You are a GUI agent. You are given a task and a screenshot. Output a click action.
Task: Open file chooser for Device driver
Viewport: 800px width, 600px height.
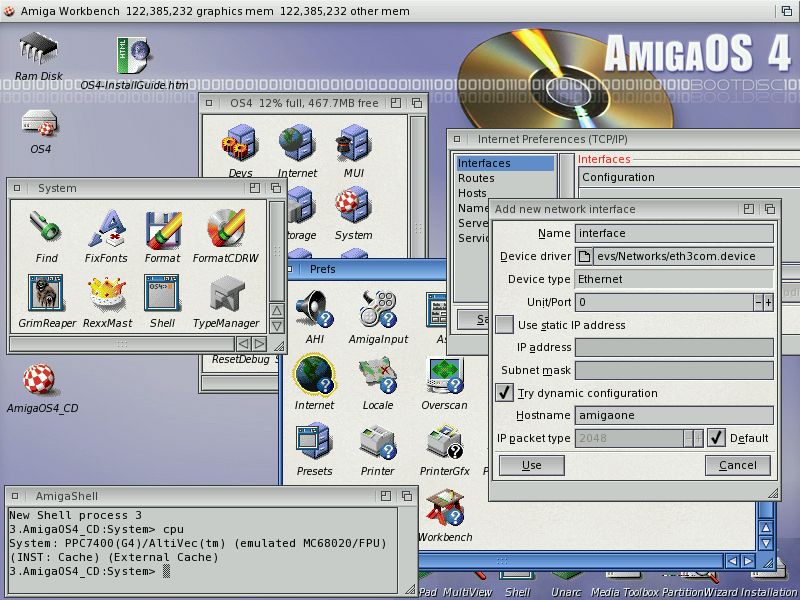point(584,256)
